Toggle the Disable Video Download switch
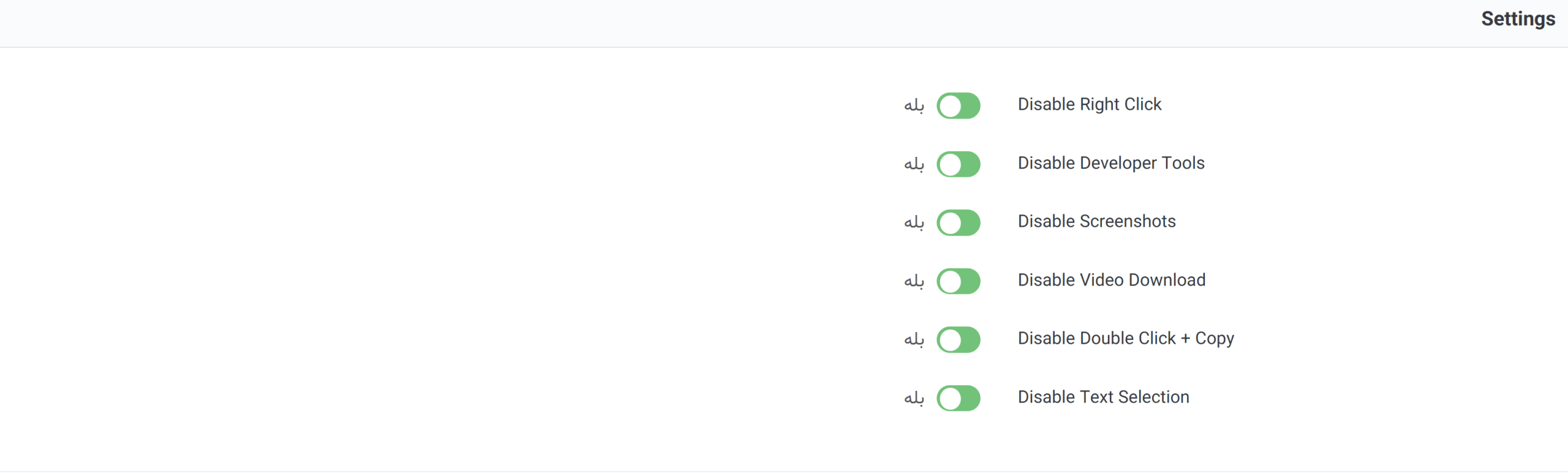Viewport: 1568px width, 473px height. [959, 281]
